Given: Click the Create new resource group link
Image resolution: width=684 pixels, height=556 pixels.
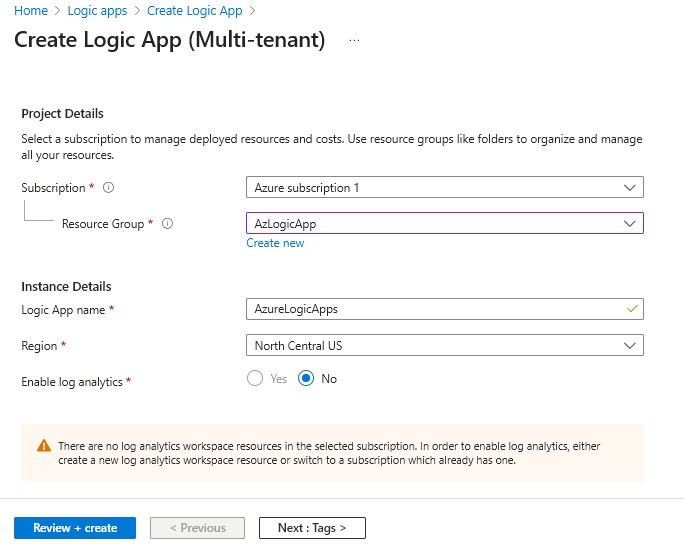Looking at the screenshot, I should (x=275, y=243).
